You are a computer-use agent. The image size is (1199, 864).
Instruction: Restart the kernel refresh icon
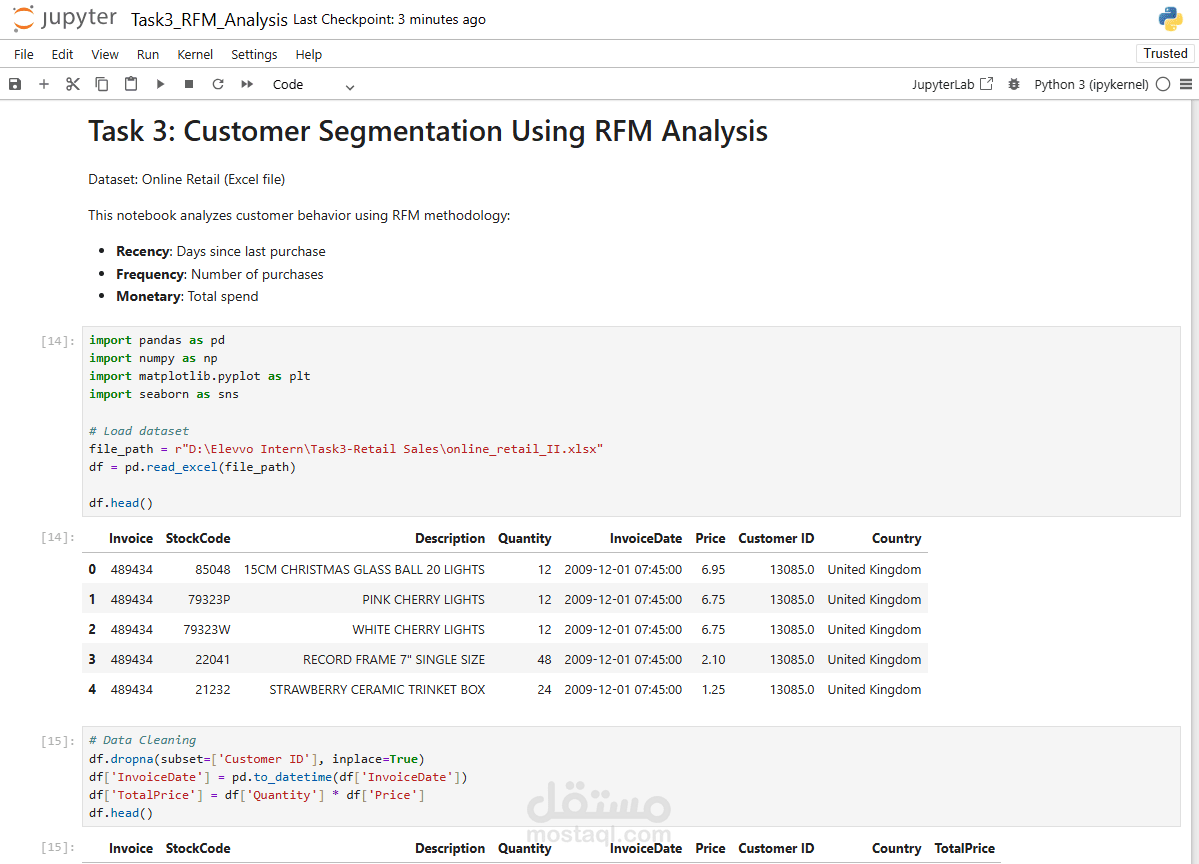point(217,85)
